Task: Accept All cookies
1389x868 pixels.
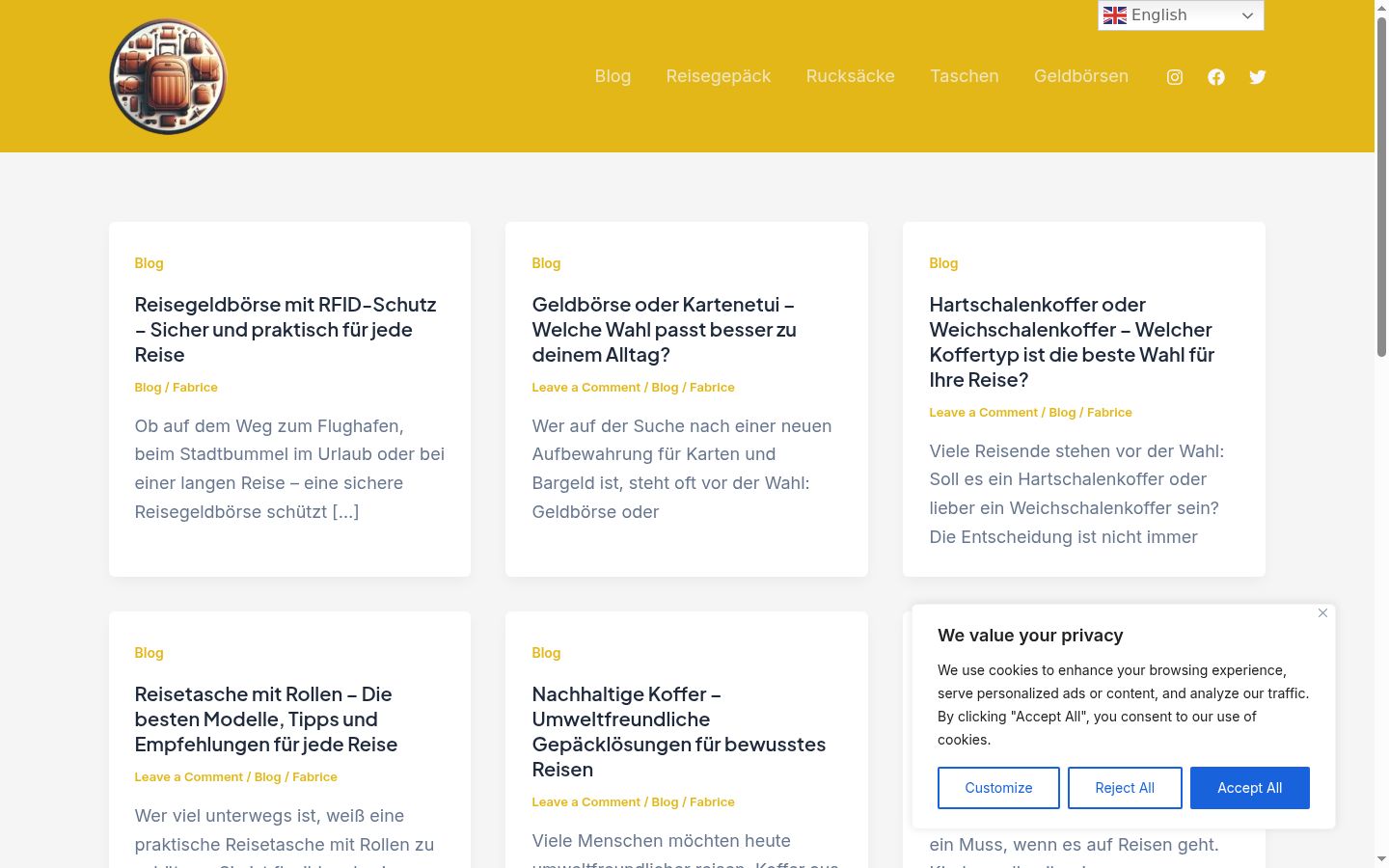Action: coord(1250,788)
